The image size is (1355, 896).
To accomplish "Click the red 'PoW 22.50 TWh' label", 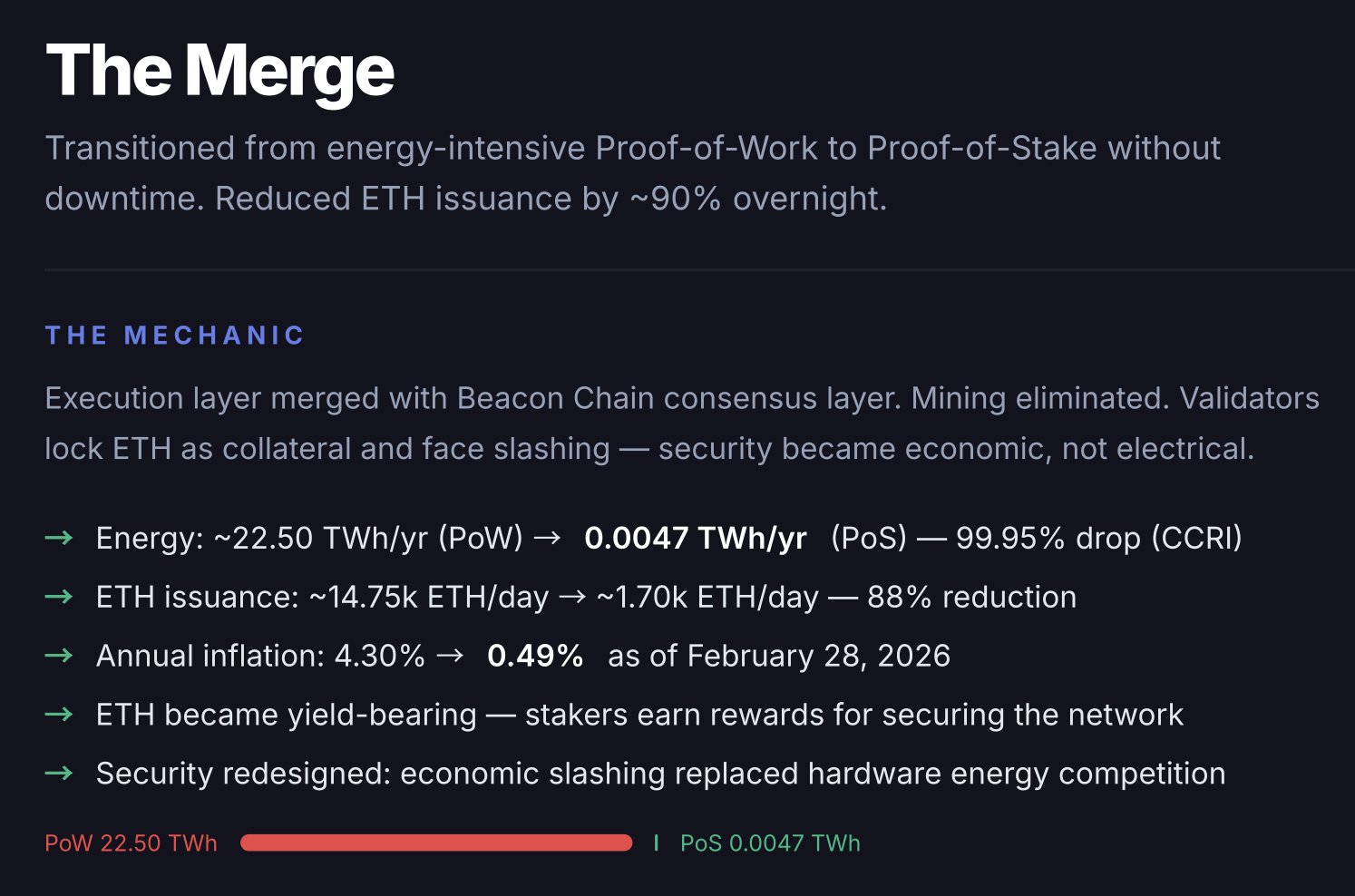I will click(x=131, y=843).
